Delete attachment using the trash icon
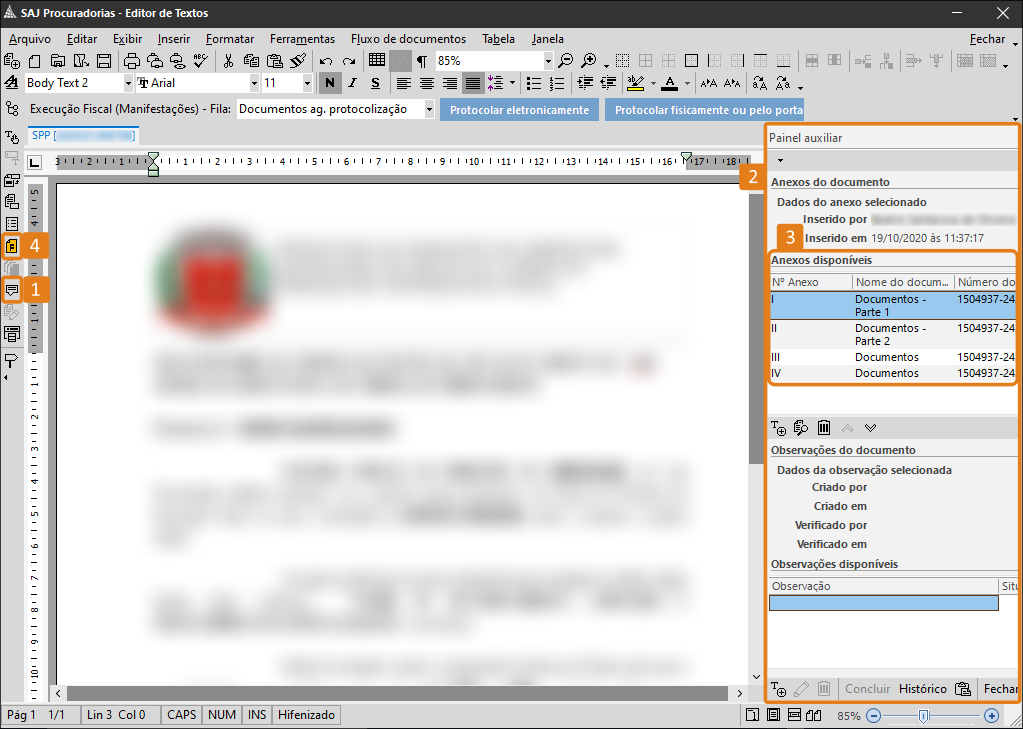This screenshot has width=1023, height=729. point(824,427)
